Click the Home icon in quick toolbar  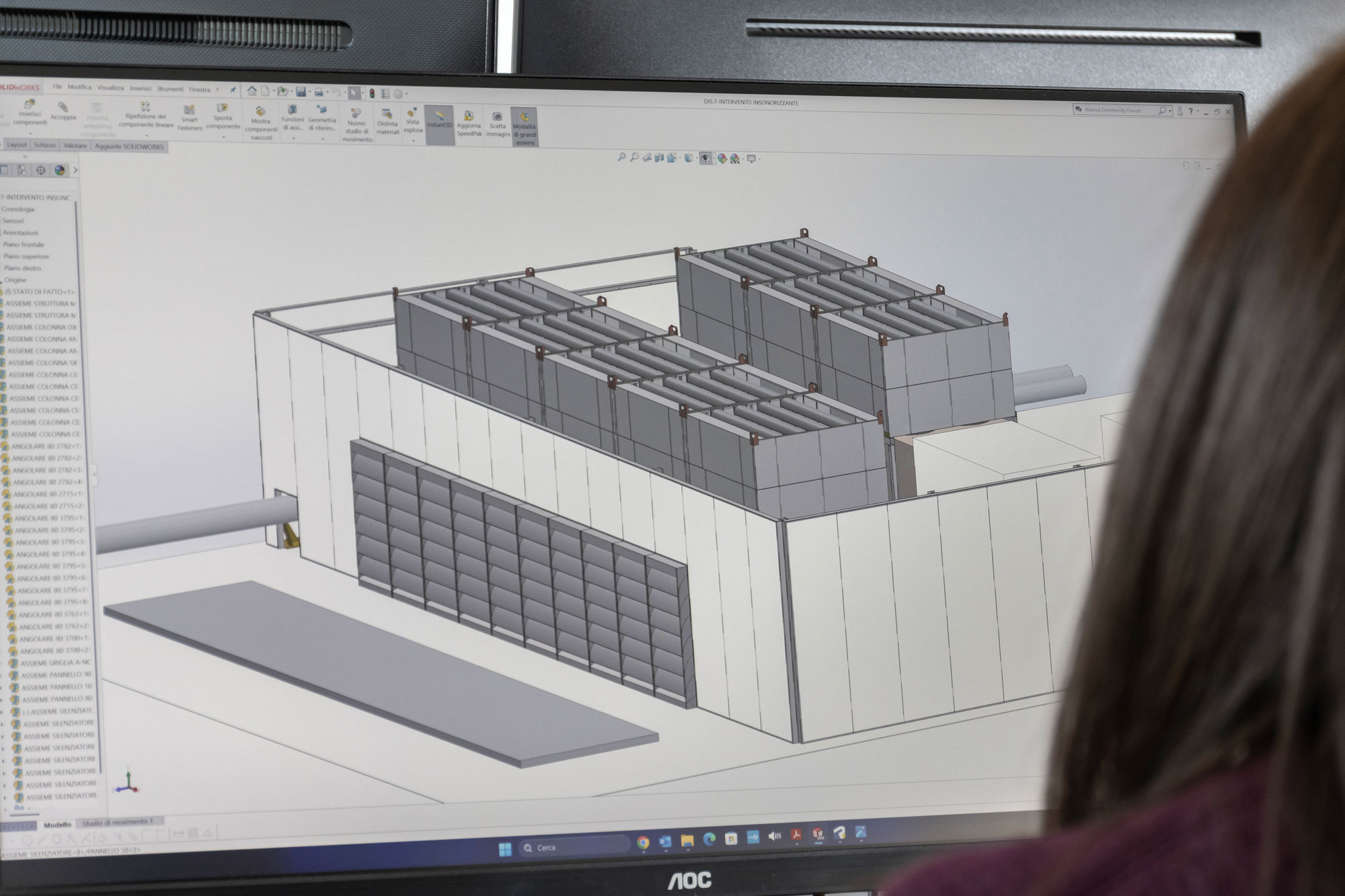pyautogui.click(x=252, y=91)
